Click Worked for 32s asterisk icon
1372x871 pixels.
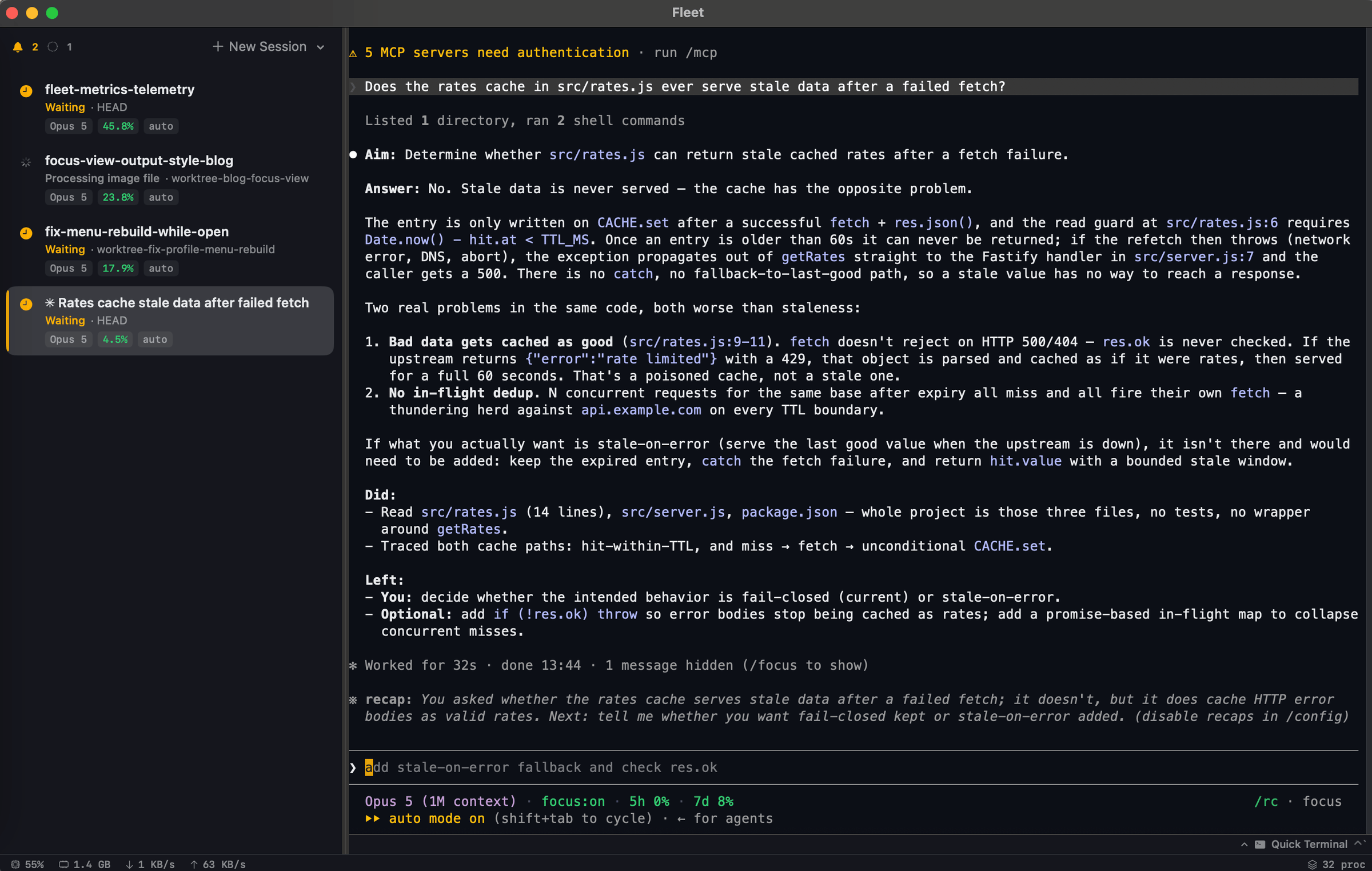[353, 666]
